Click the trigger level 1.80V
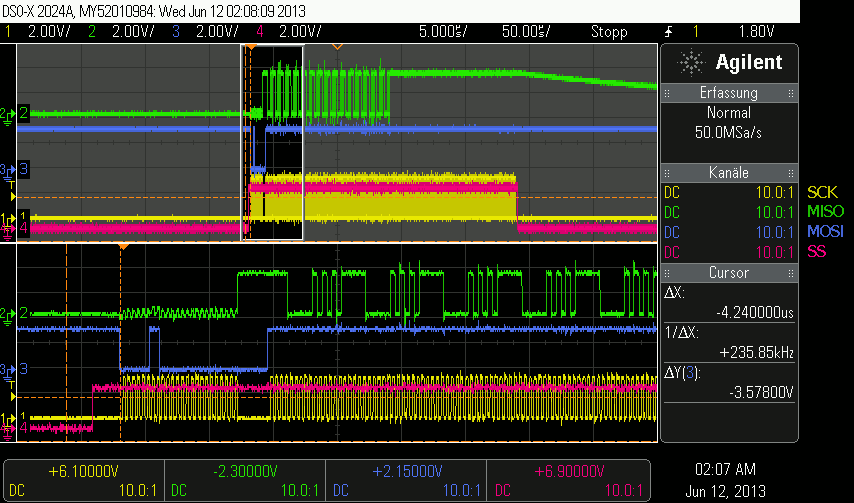 (756, 32)
